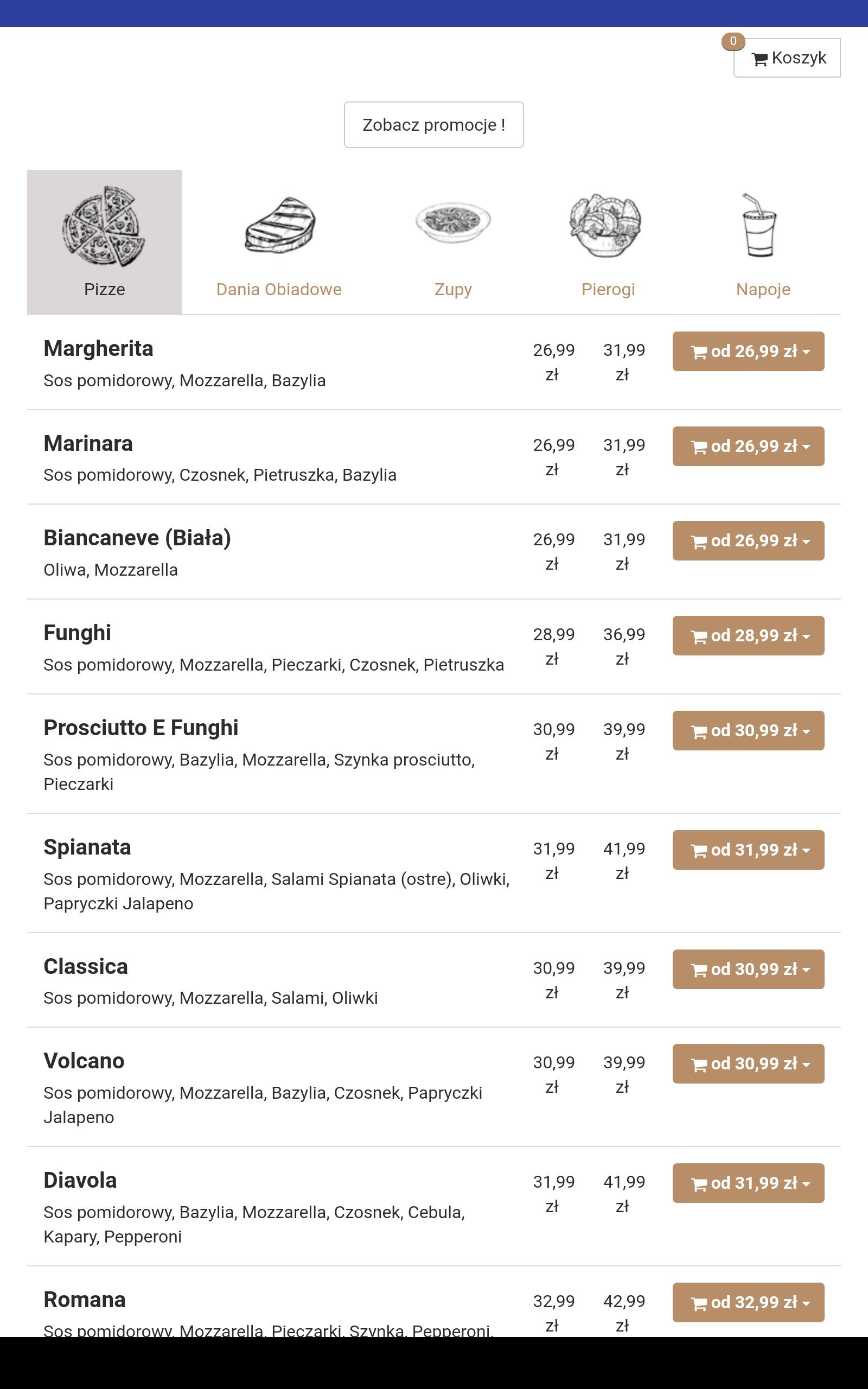Click cart icon on Margherita price button
868x1389 pixels.
point(699,352)
